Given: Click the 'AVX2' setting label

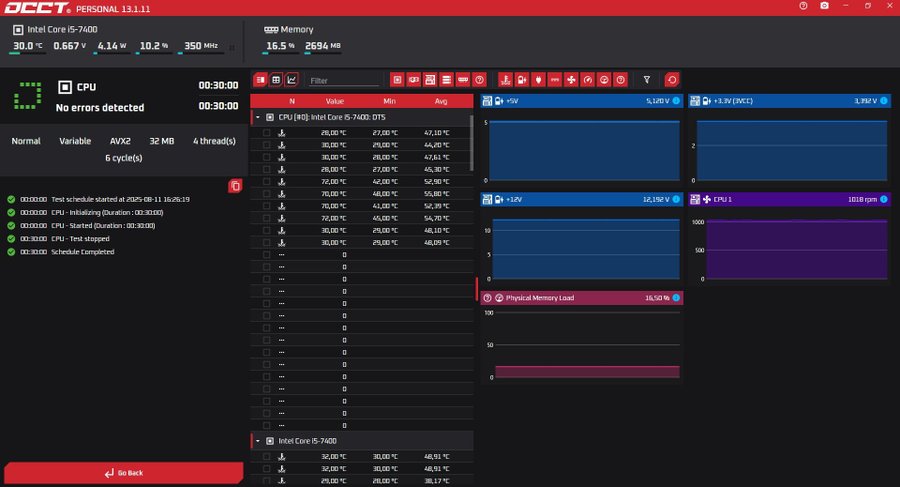Looking at the screenshot, I should [x=120, y=141].
